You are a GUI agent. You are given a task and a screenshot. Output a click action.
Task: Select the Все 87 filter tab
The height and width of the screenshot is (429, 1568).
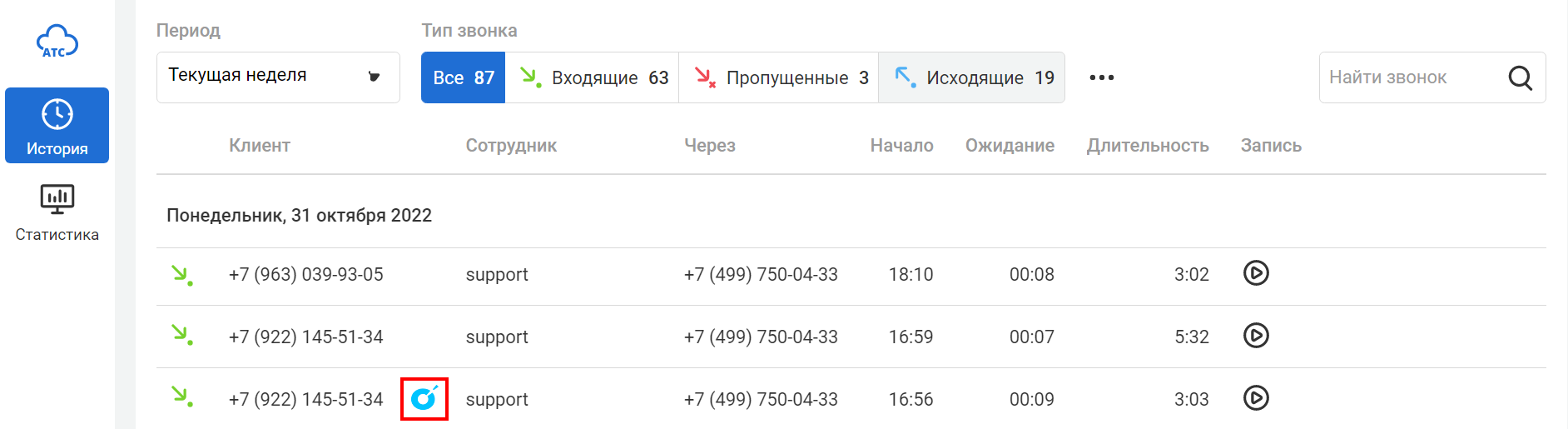(x=463, y=77)
